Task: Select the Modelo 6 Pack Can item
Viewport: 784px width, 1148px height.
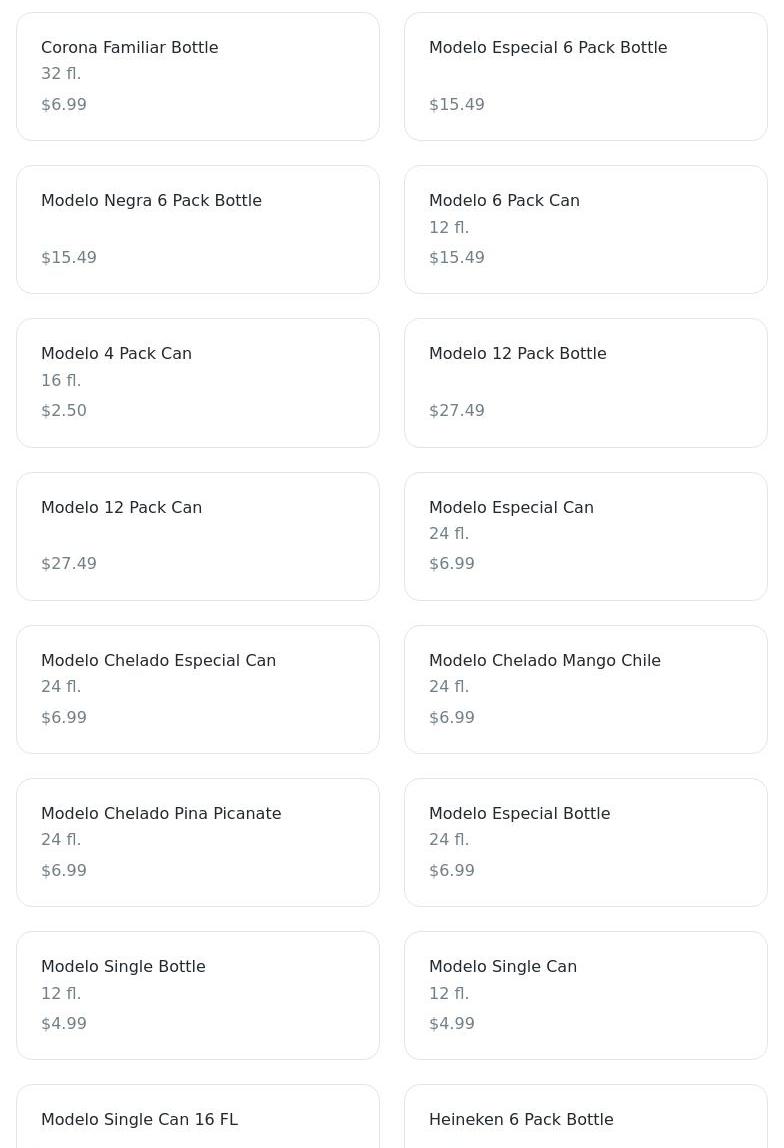Action: click(586, 229)
